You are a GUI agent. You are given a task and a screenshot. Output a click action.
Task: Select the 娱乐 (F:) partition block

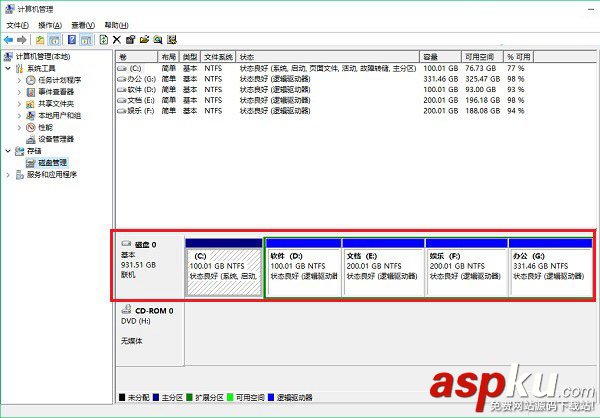coord(466,268)
